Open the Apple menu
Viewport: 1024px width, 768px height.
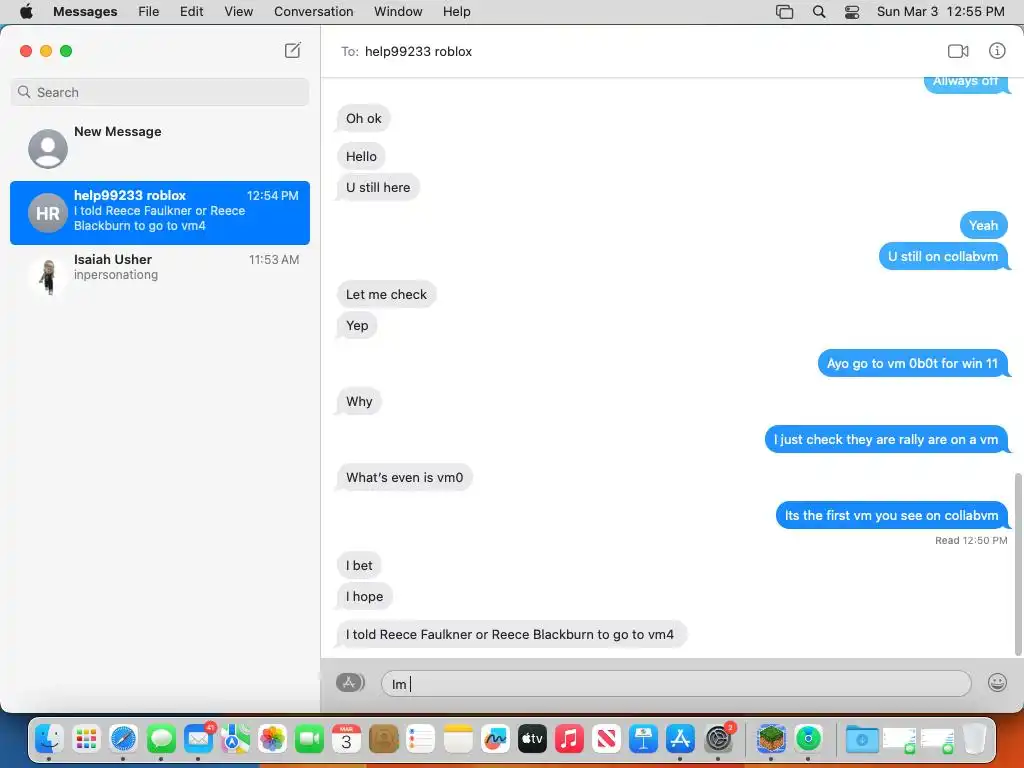coord(26,11)
